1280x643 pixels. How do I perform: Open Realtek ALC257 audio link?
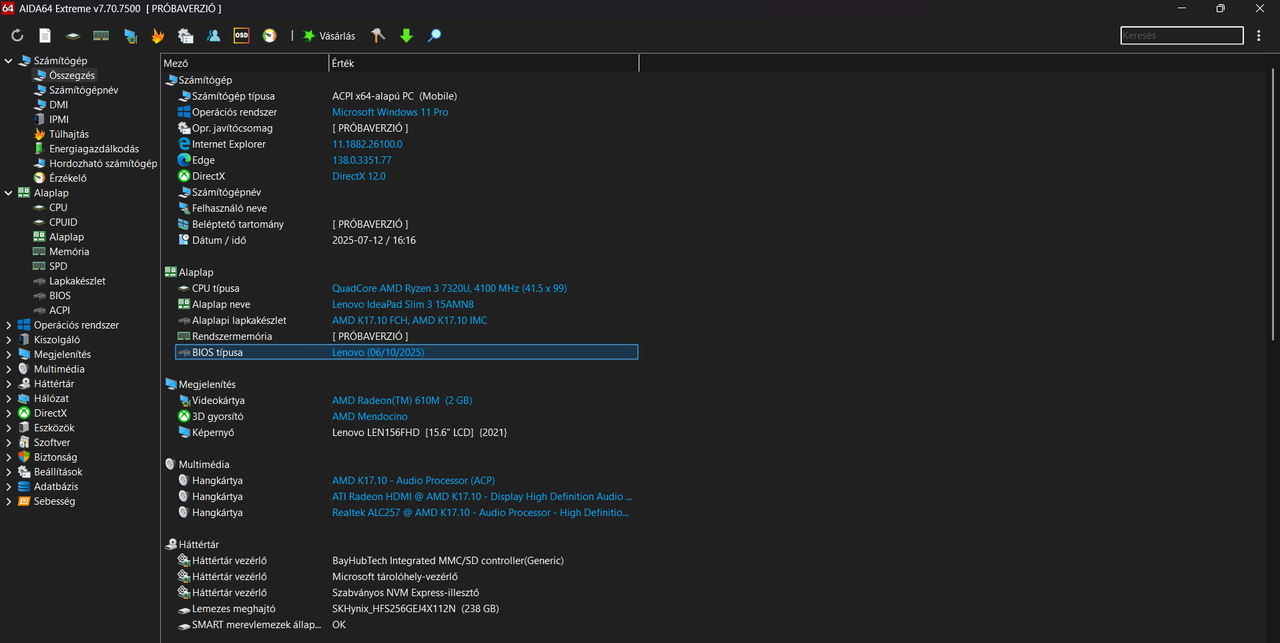click(482, 512)
